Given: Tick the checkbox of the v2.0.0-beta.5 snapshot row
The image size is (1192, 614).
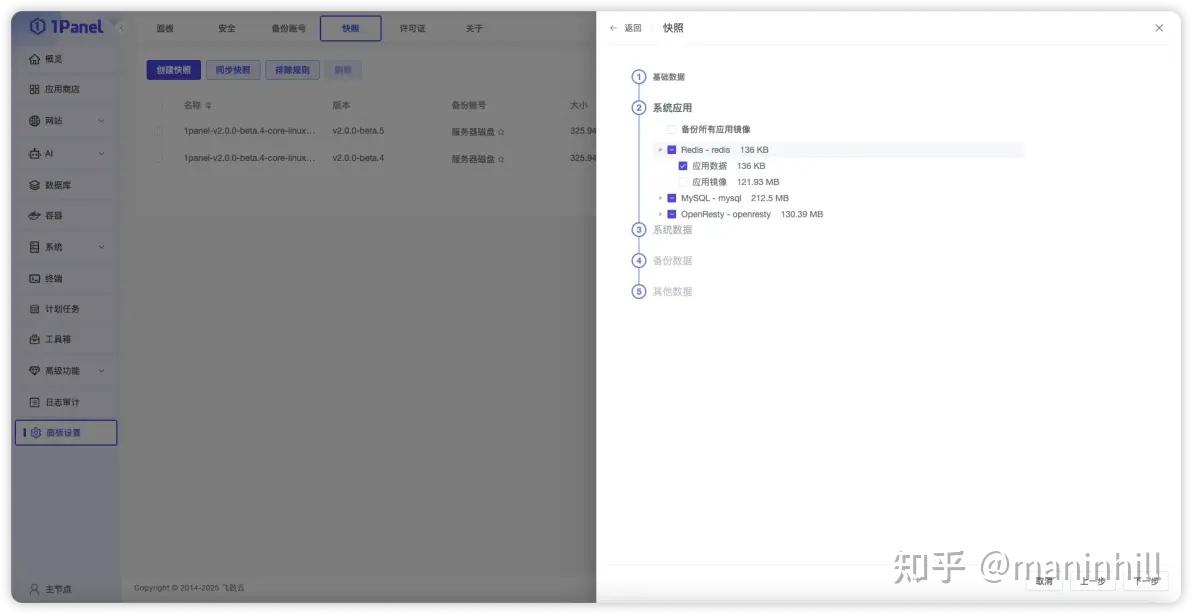Looking at the screenshot, I should 158,131.
